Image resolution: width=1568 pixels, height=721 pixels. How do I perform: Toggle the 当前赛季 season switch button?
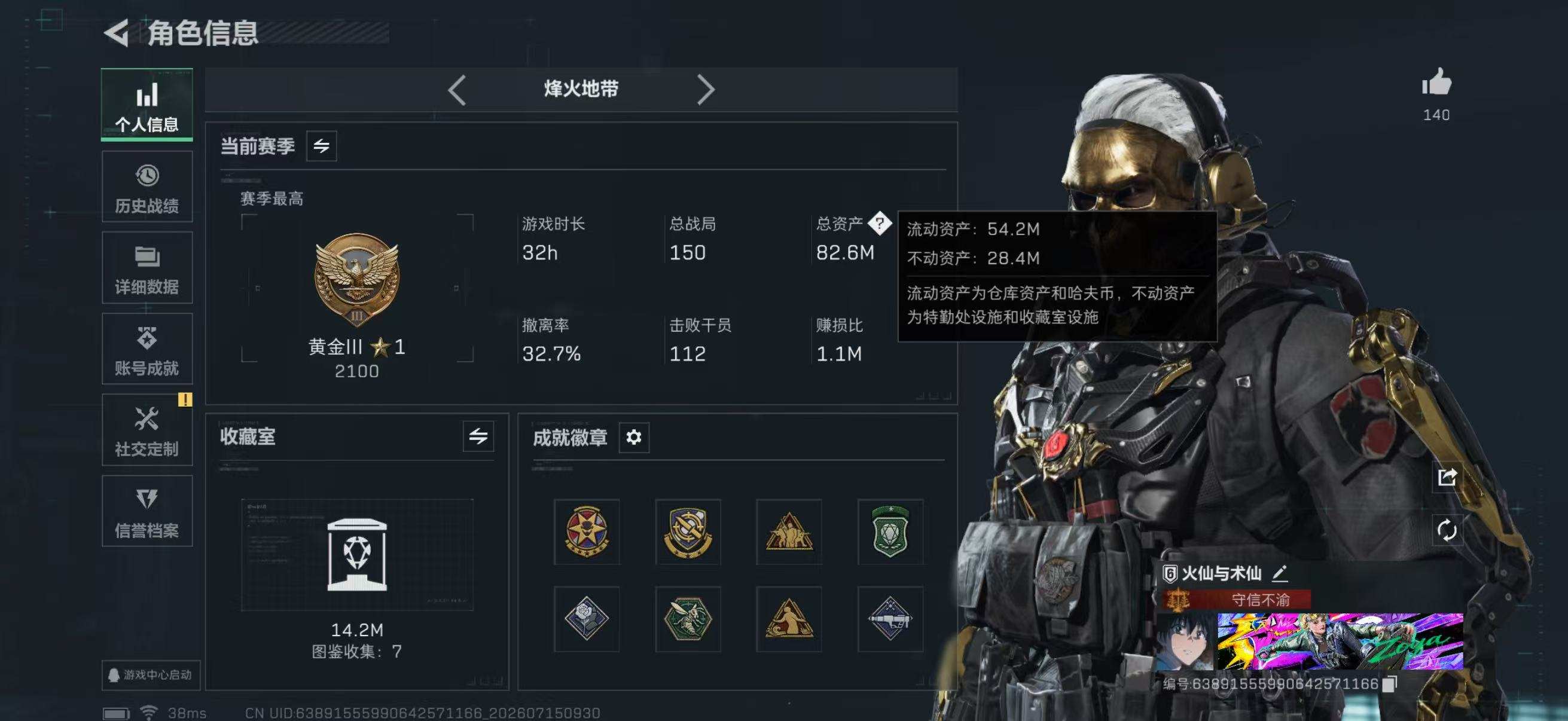click(x=321, y=146)
